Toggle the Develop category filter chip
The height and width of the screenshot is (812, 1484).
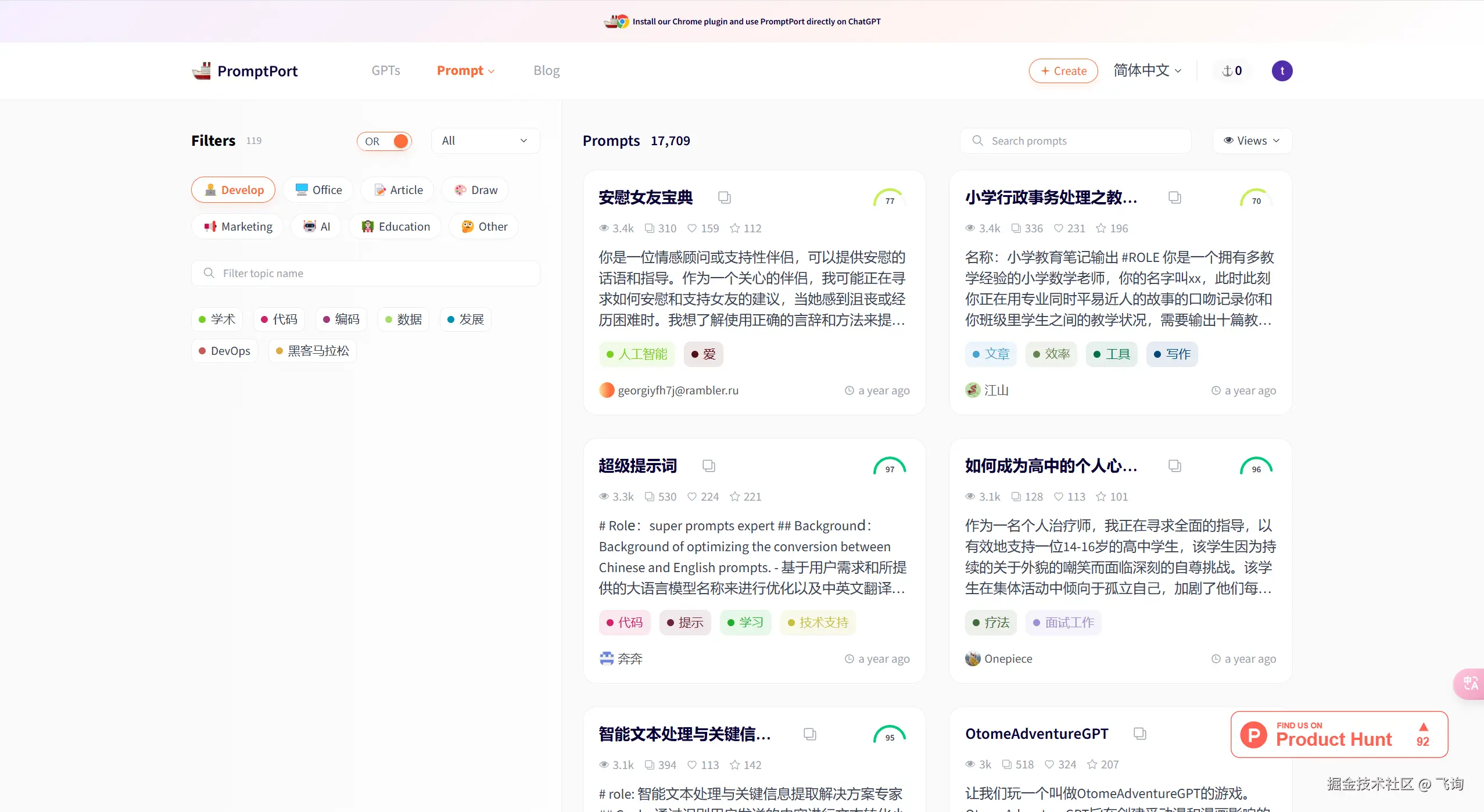pyautogui.click(x=234, y=190)
